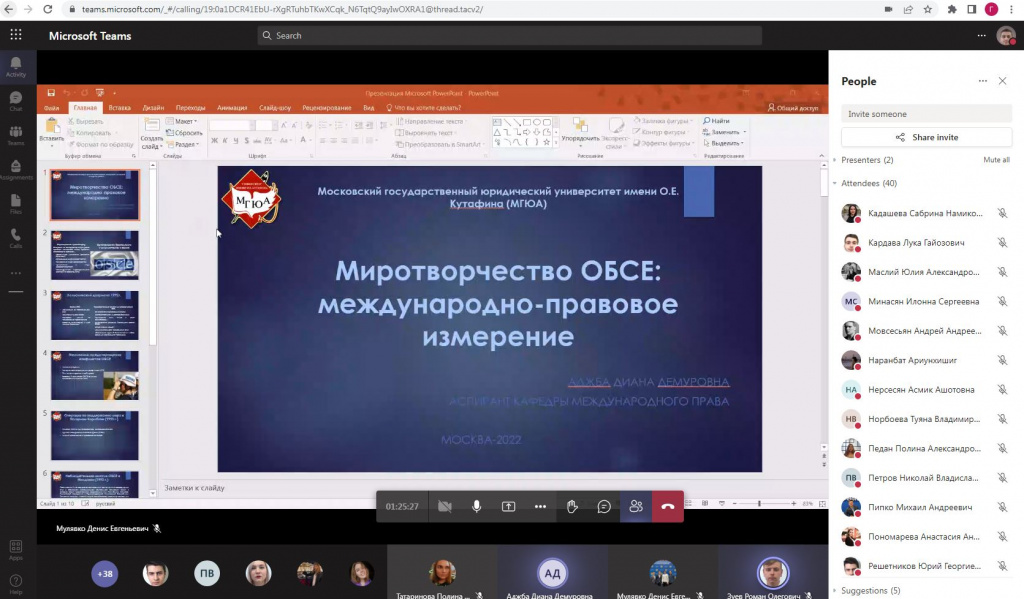The image size is (1024, 599).
Task: Open Teams section in the sidebar
Action: click(16, 135)
